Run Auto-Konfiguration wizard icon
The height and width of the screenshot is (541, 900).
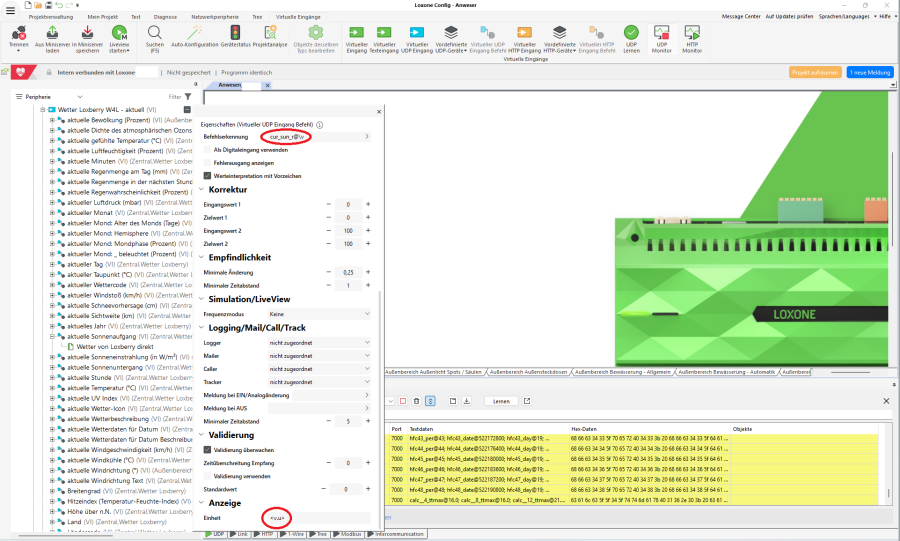click(195, 33)
